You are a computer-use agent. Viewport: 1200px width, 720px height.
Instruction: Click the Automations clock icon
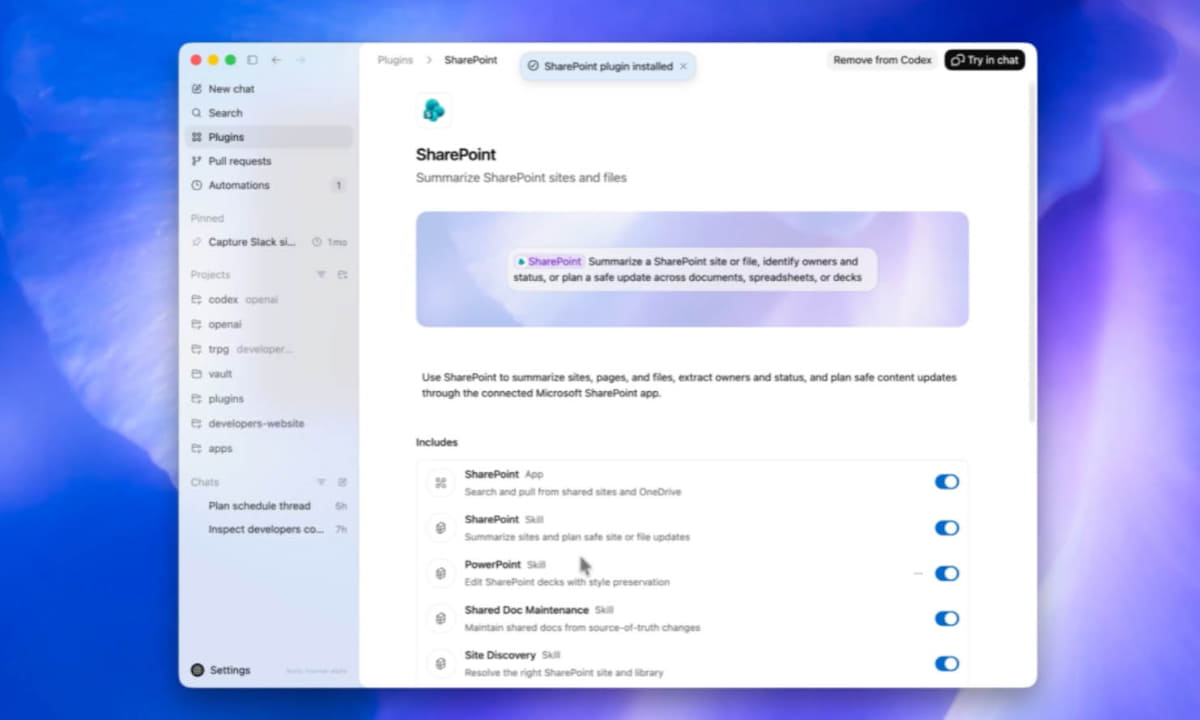click(197, 185)
